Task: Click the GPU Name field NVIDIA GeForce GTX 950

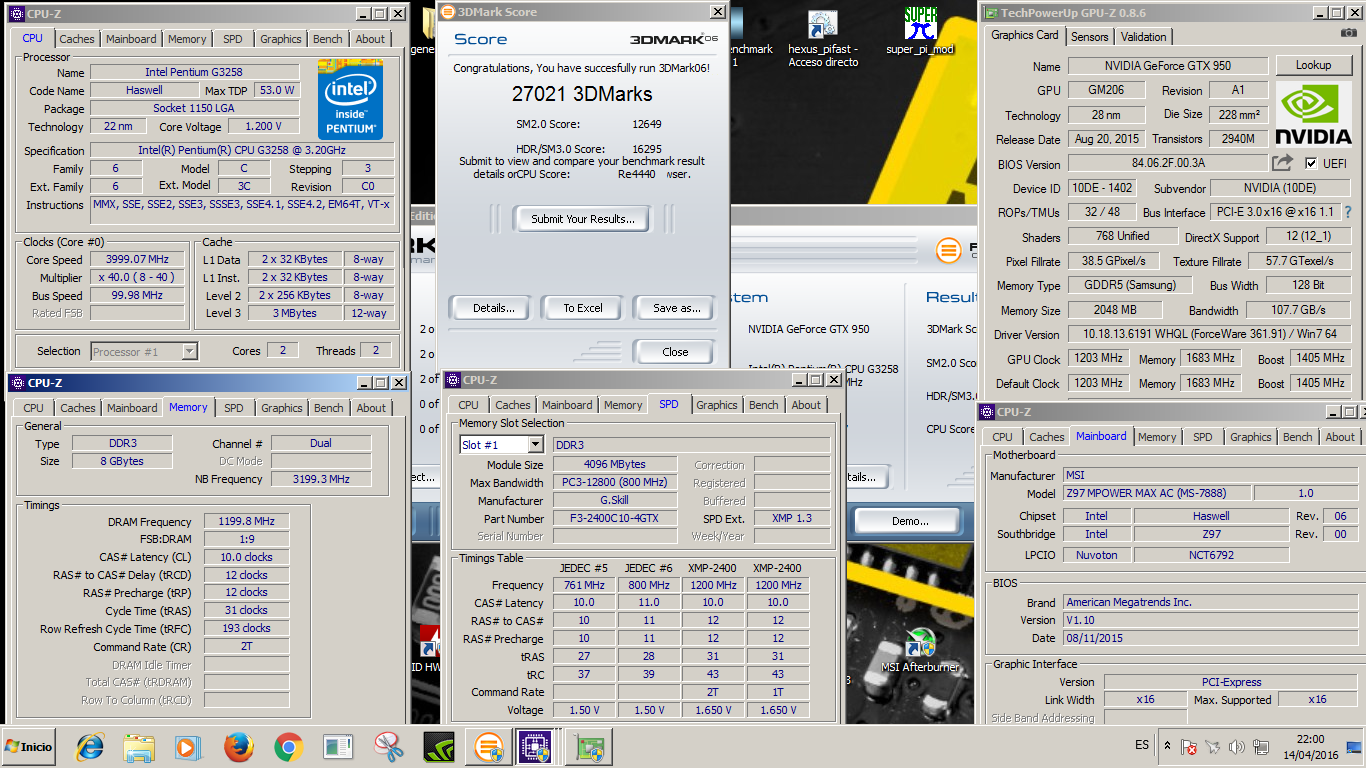Action: 1167,66
